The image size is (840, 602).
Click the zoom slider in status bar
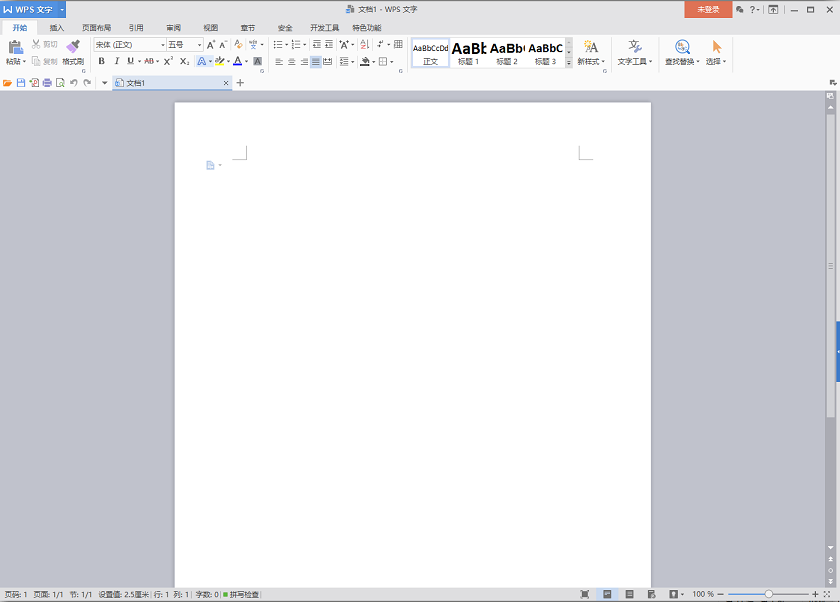pos(768,594)
